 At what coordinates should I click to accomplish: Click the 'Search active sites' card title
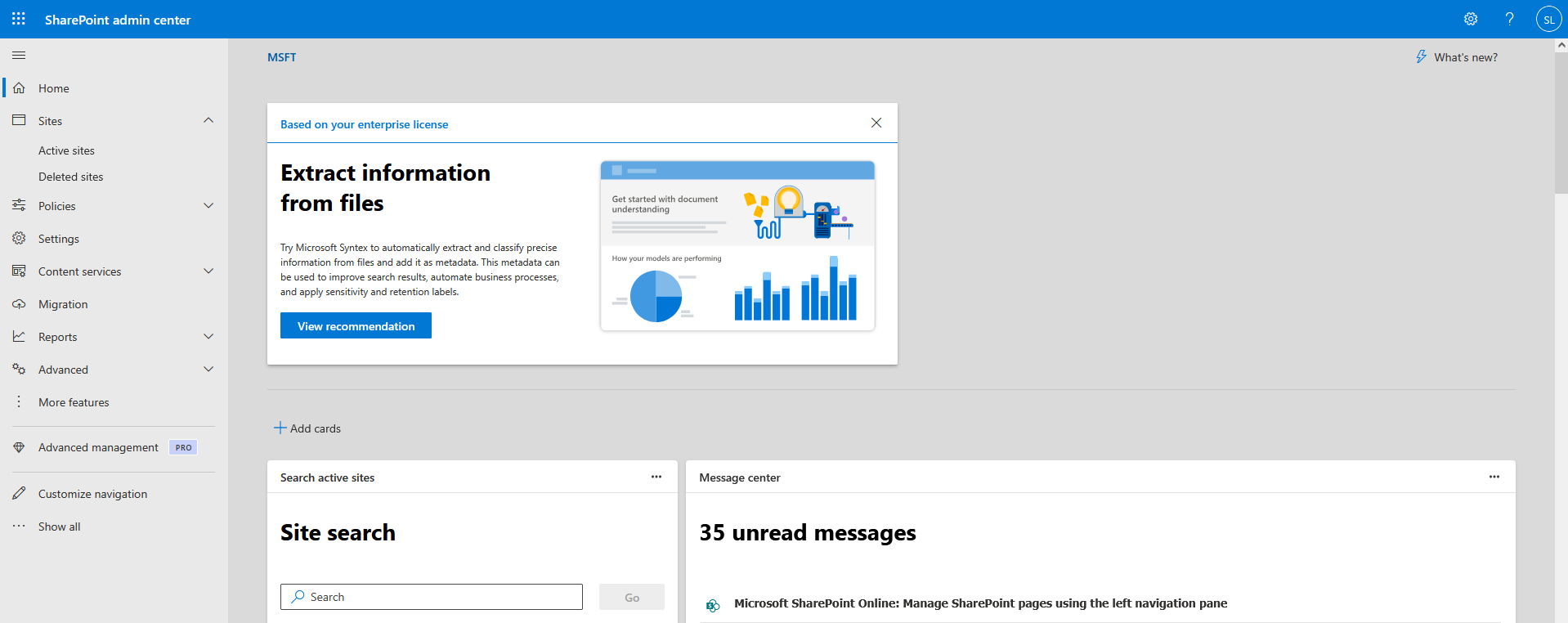[327, 477]
